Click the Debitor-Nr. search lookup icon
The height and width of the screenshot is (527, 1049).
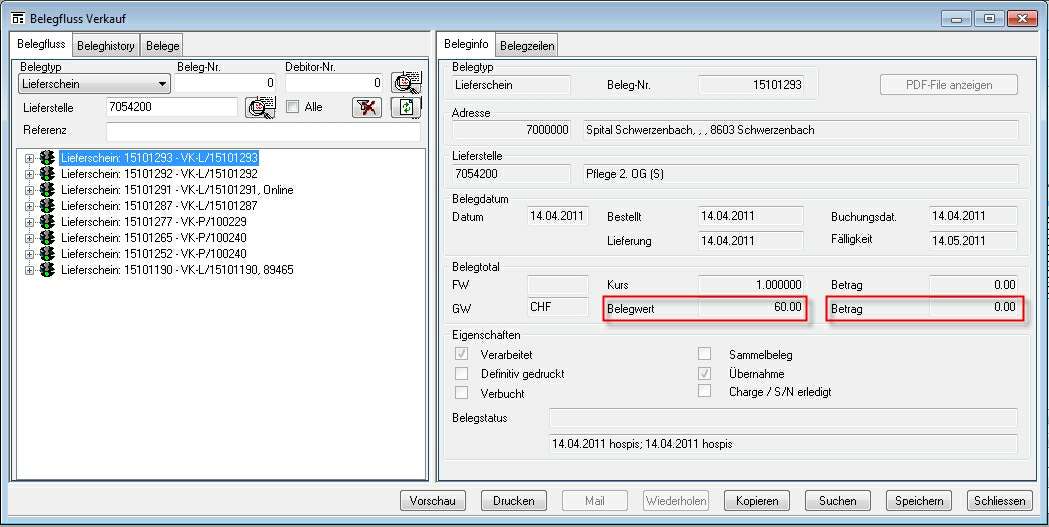point(406,84)
